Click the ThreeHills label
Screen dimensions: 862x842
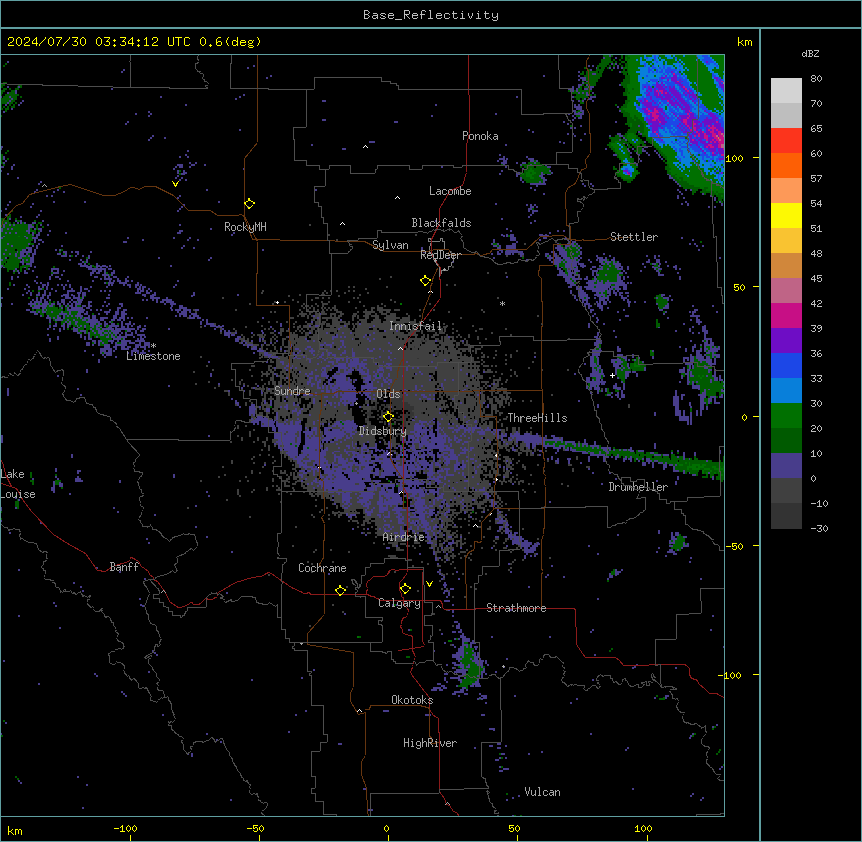coord(537,418)
